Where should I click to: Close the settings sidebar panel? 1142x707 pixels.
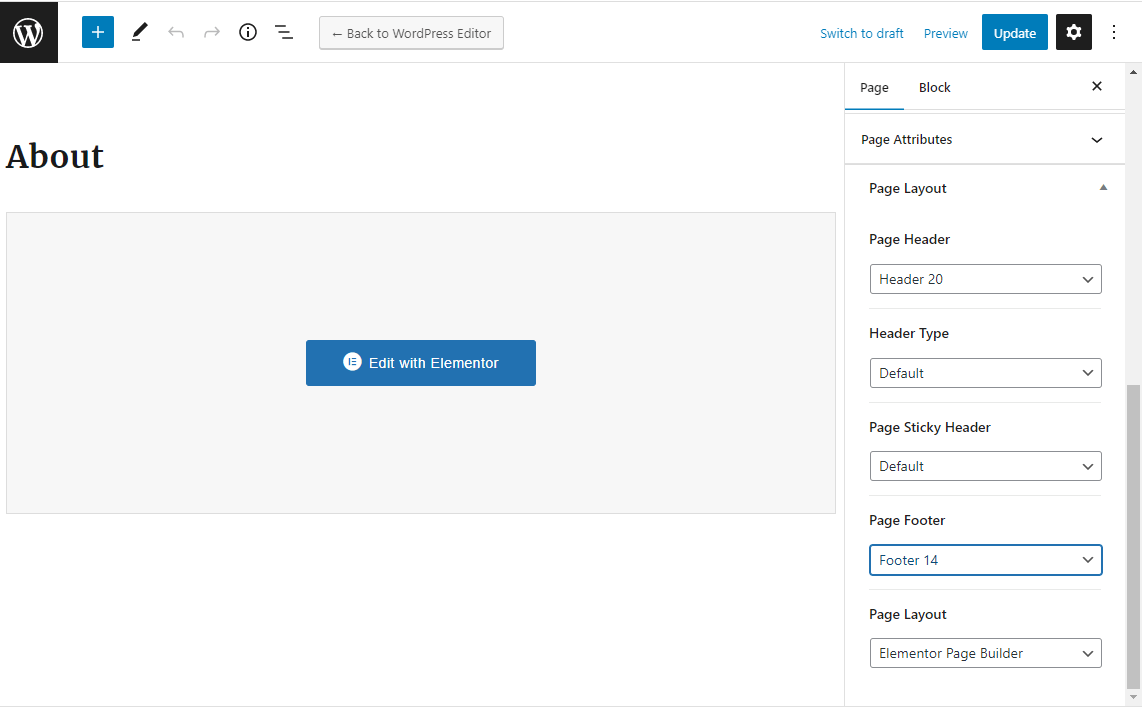[x=1097, y=87]
